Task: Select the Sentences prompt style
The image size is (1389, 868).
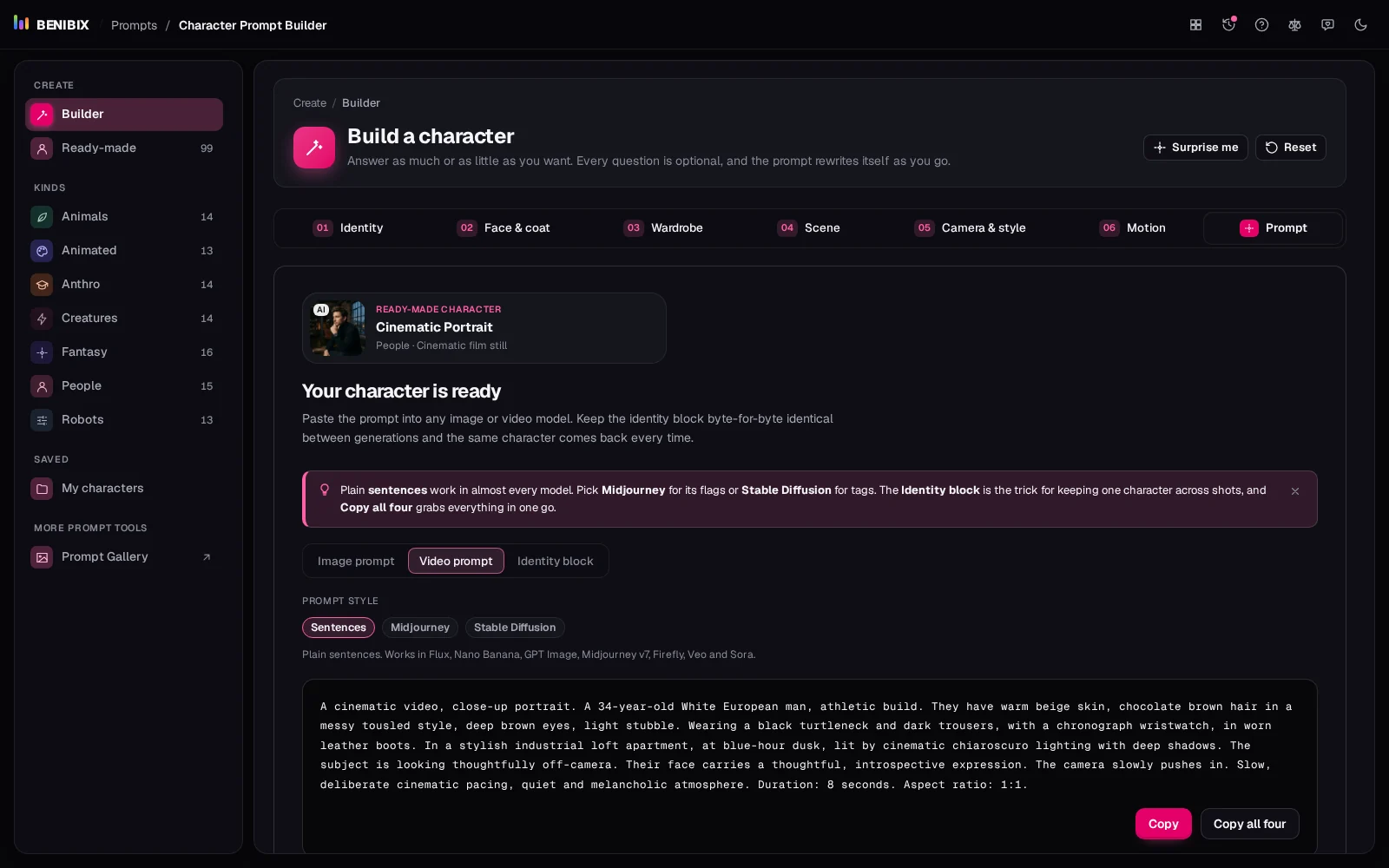Action: tap(339, 628)
